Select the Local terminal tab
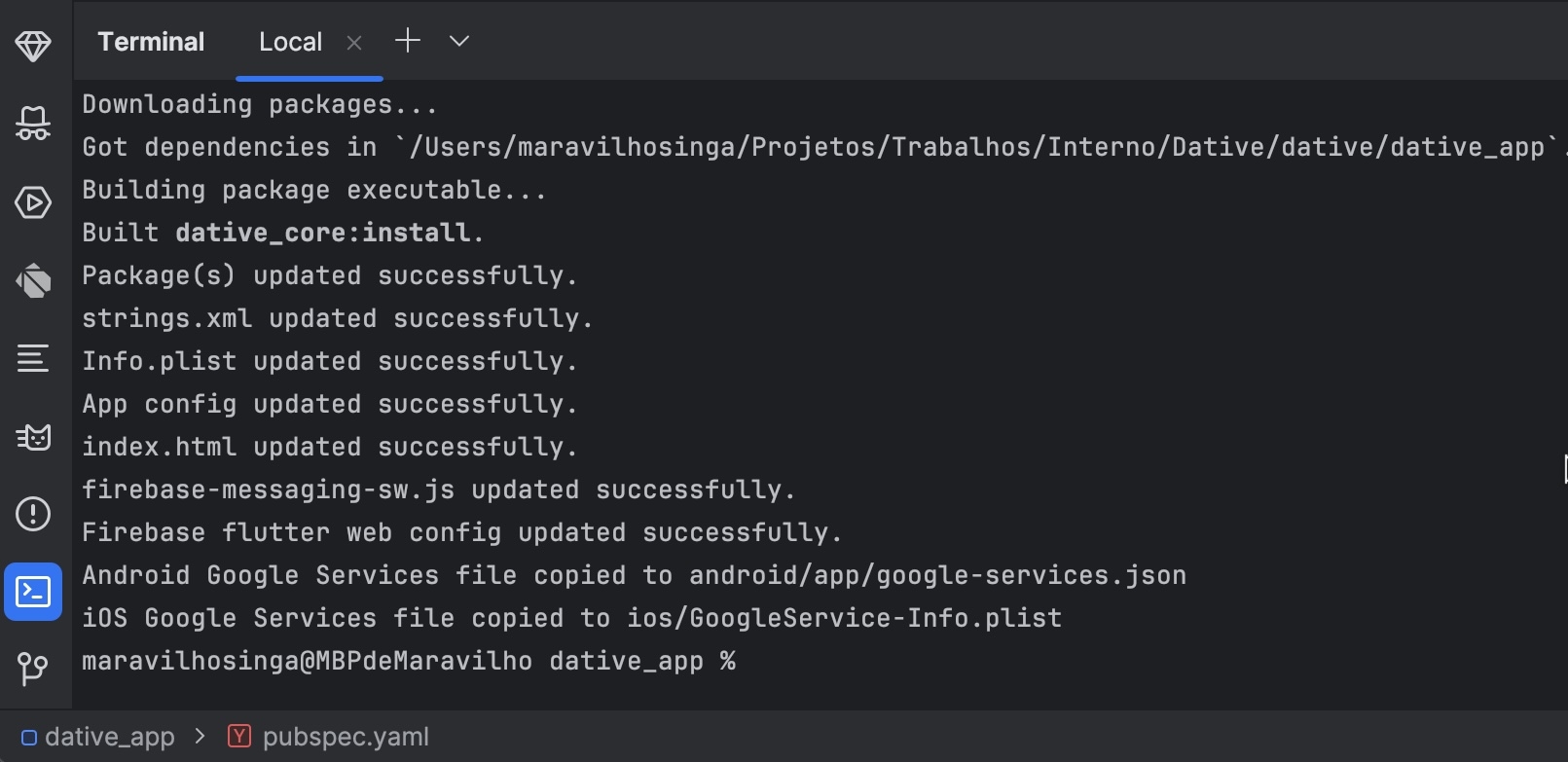The height and width of the screenshot is (762, 1568). coord(290,42)
